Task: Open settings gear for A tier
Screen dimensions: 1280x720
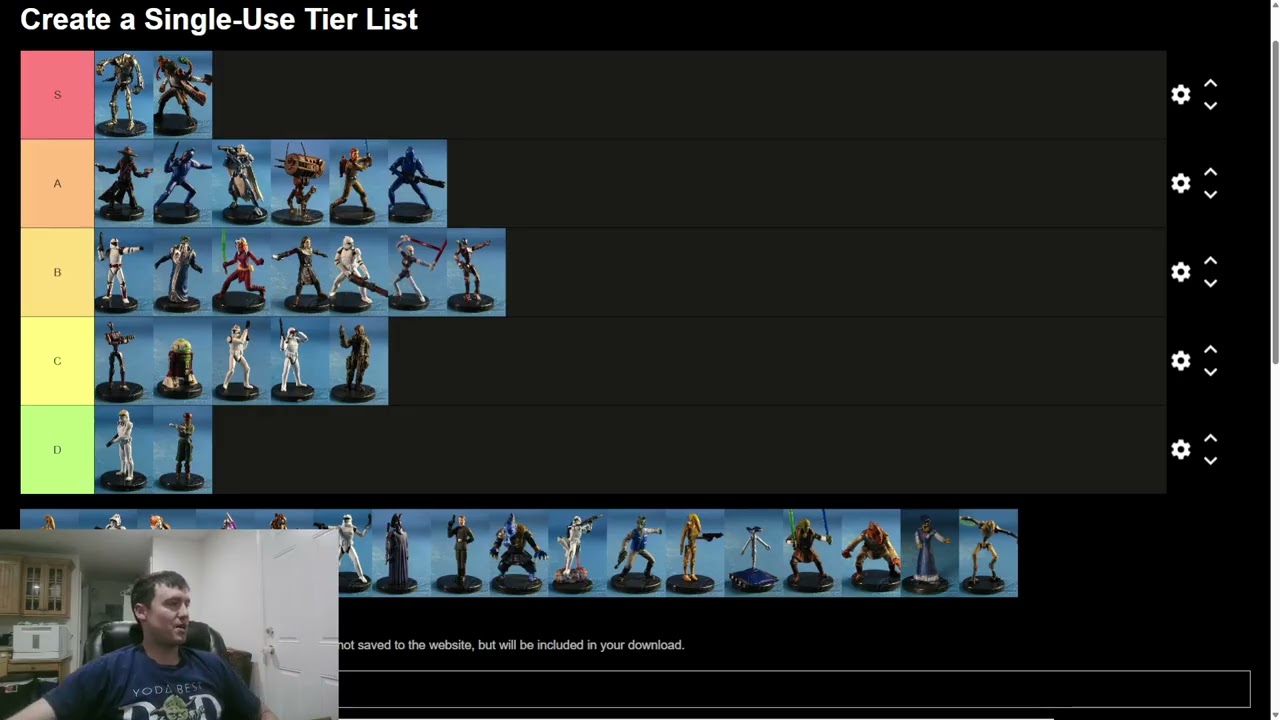Action: (x=1181, y=183)
